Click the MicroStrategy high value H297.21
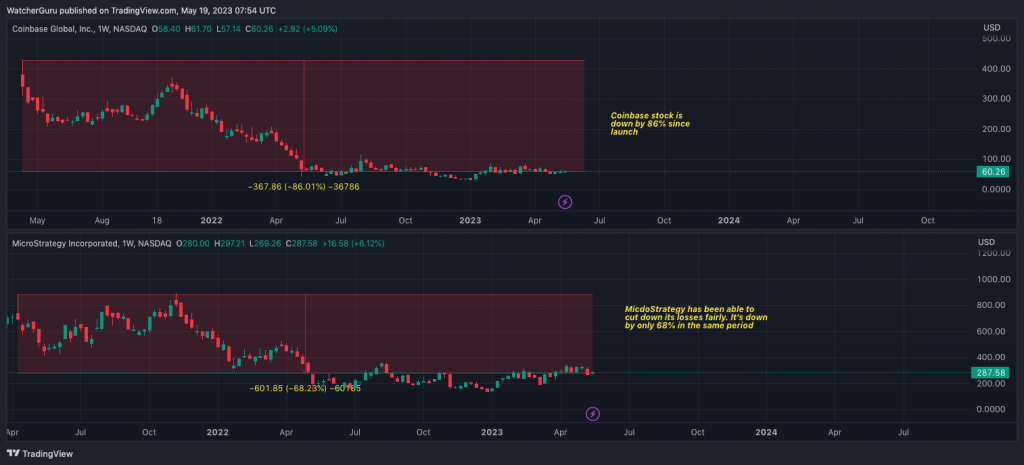 [231, 243]
